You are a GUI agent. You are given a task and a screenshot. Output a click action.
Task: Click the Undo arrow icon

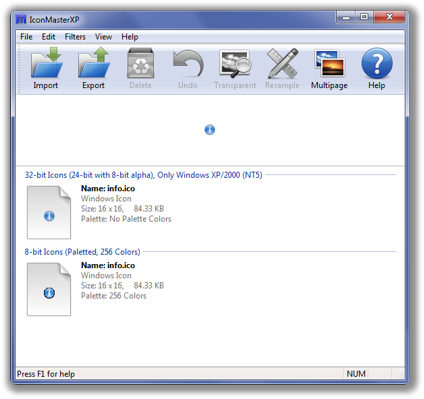point(188,63)
